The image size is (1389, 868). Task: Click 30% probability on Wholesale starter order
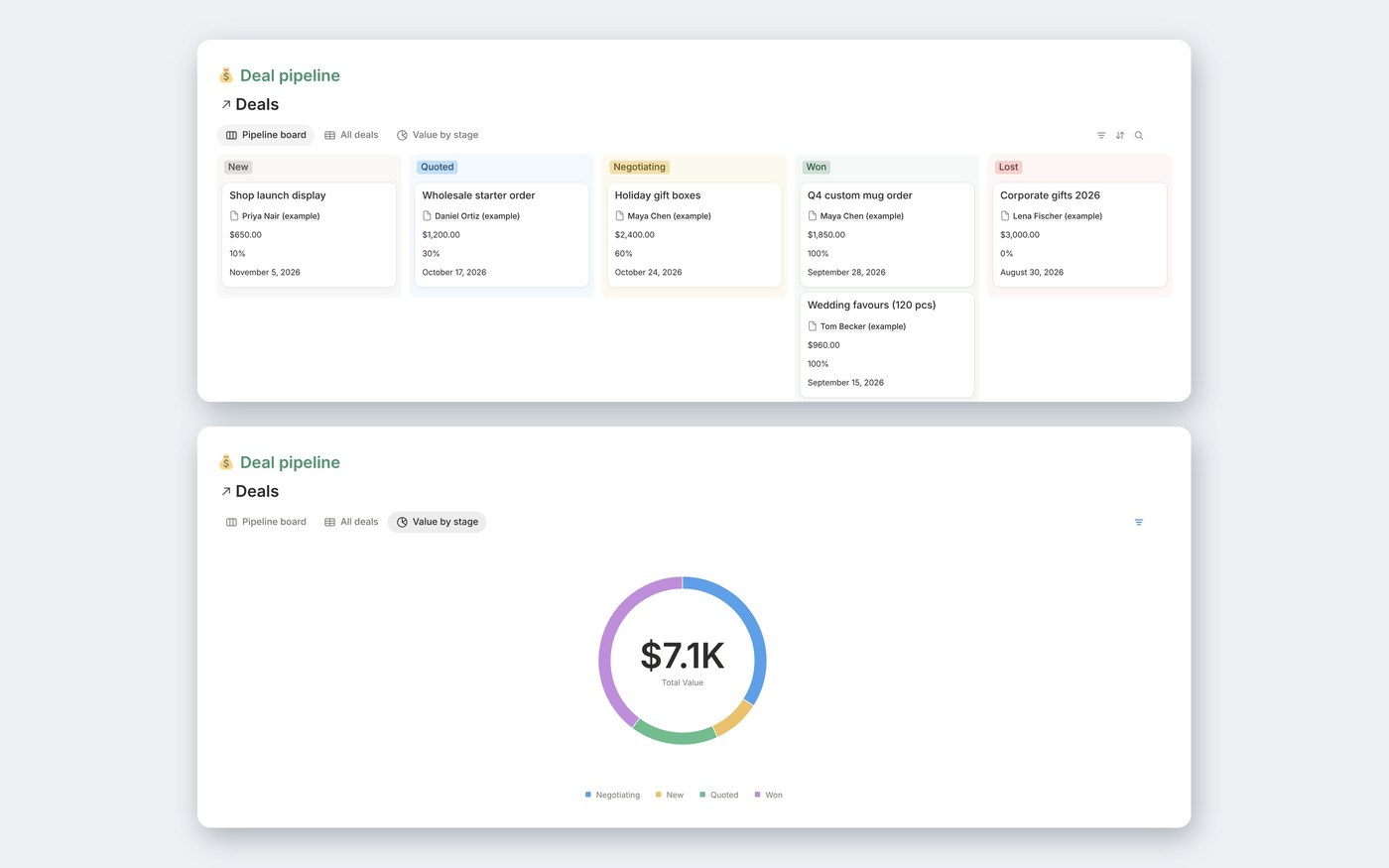click(431, 254)
